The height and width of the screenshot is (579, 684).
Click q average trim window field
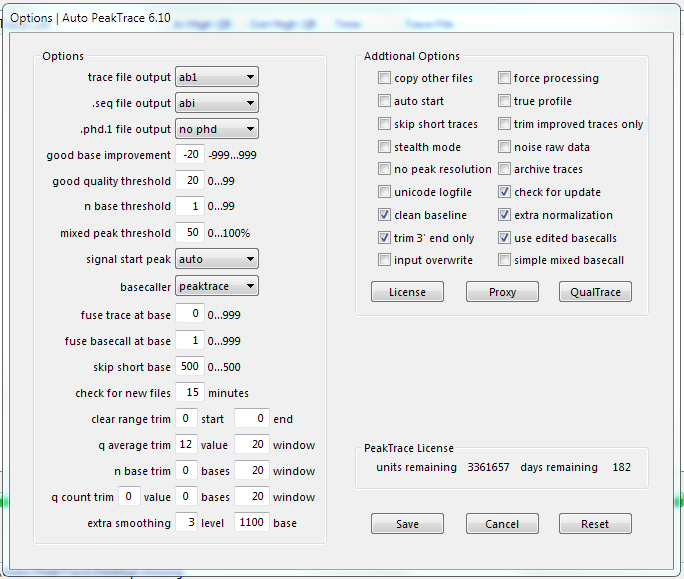[252, 444]
